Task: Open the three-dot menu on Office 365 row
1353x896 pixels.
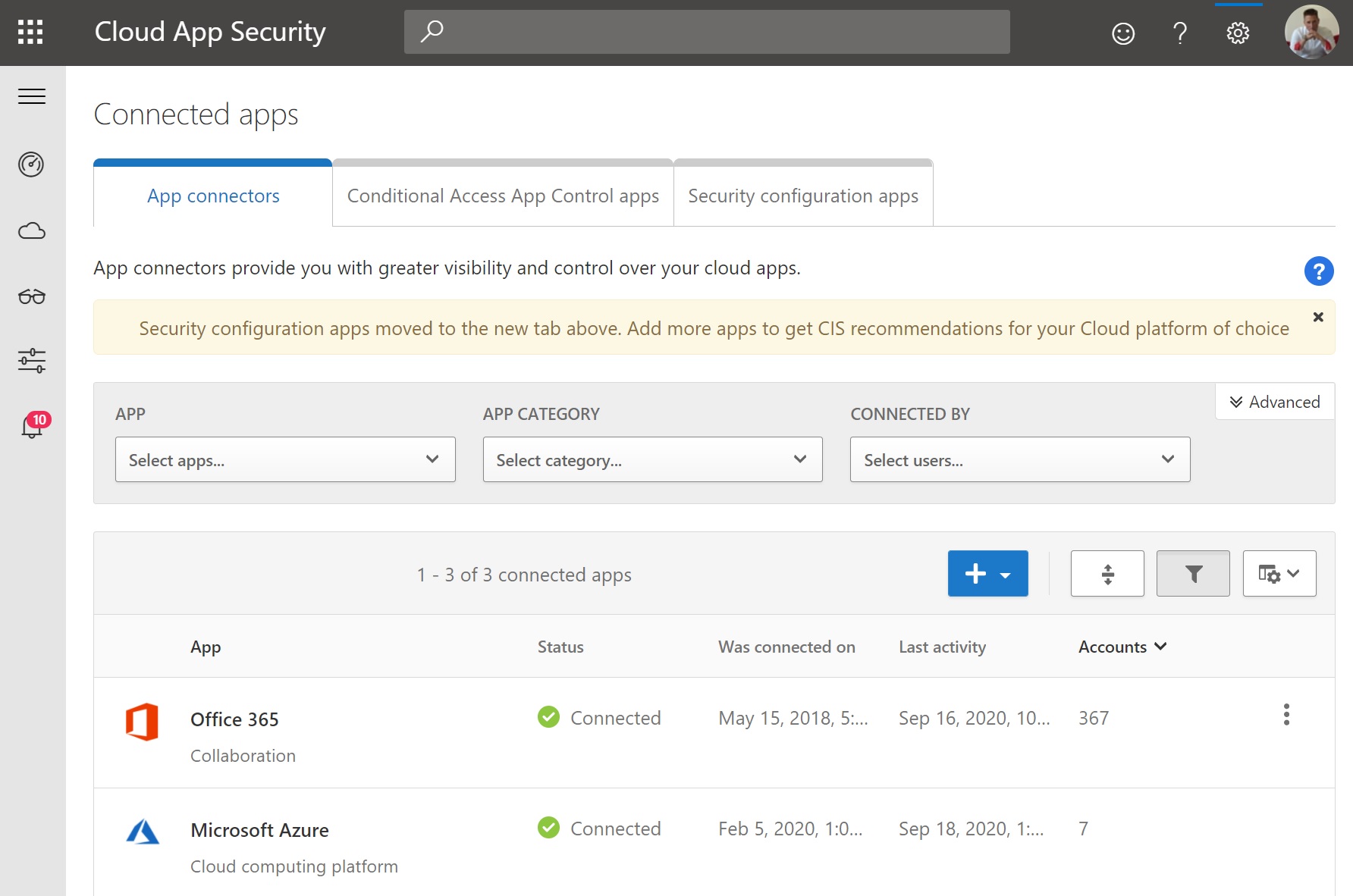Action: (1286, 715)
